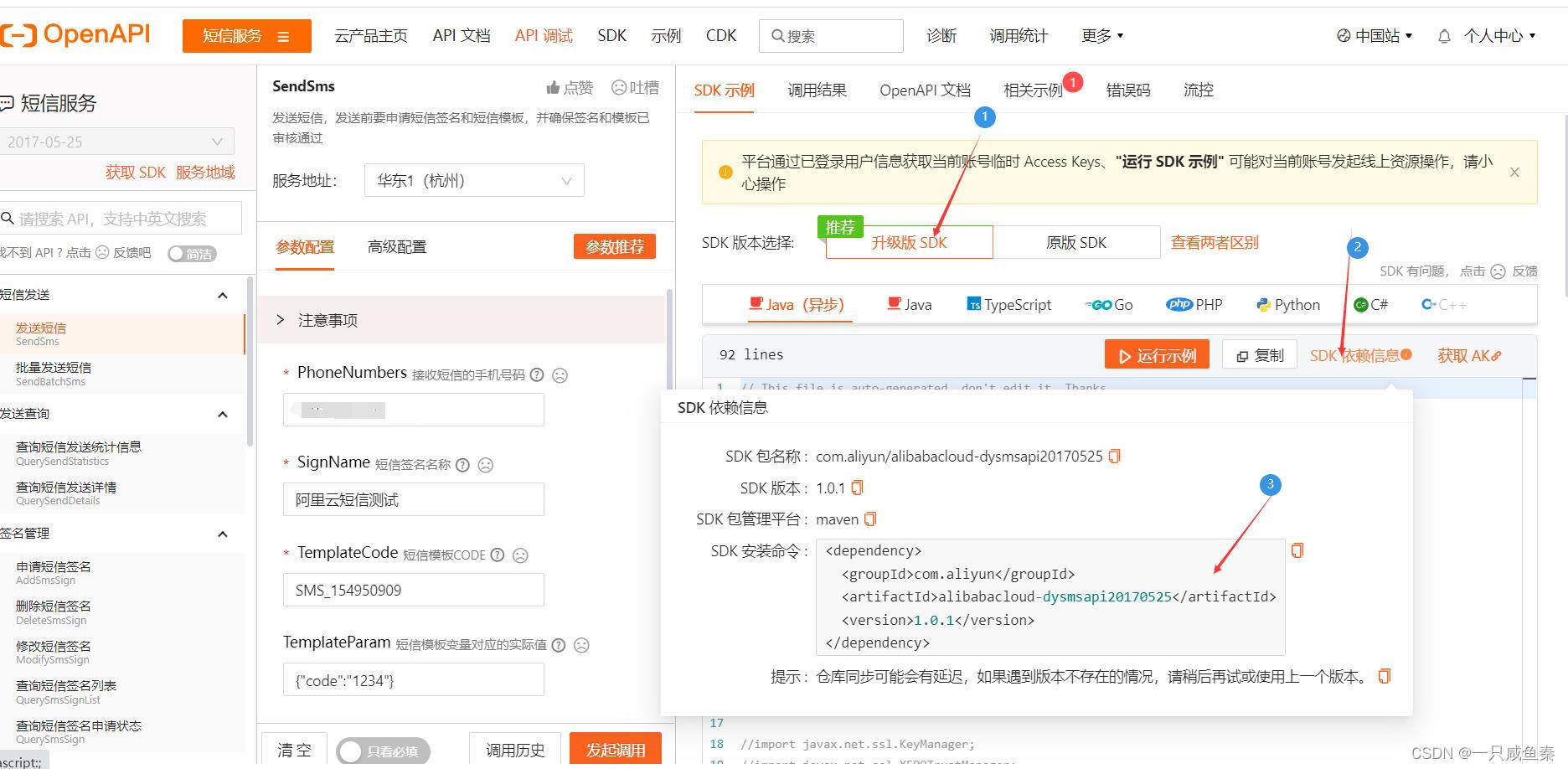Open the SDK top navigation item
Screen dimensions: 1568x769
[x=612, y=36]
